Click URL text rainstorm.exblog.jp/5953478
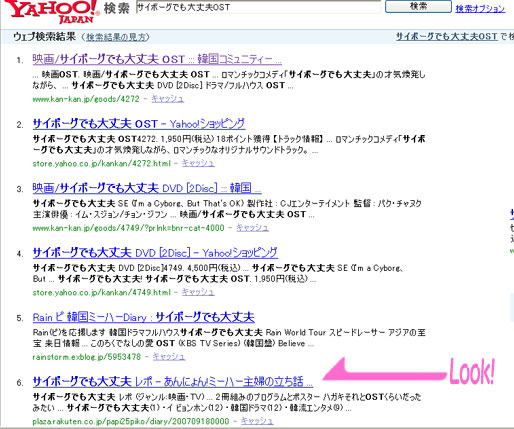 coord(87,357)
